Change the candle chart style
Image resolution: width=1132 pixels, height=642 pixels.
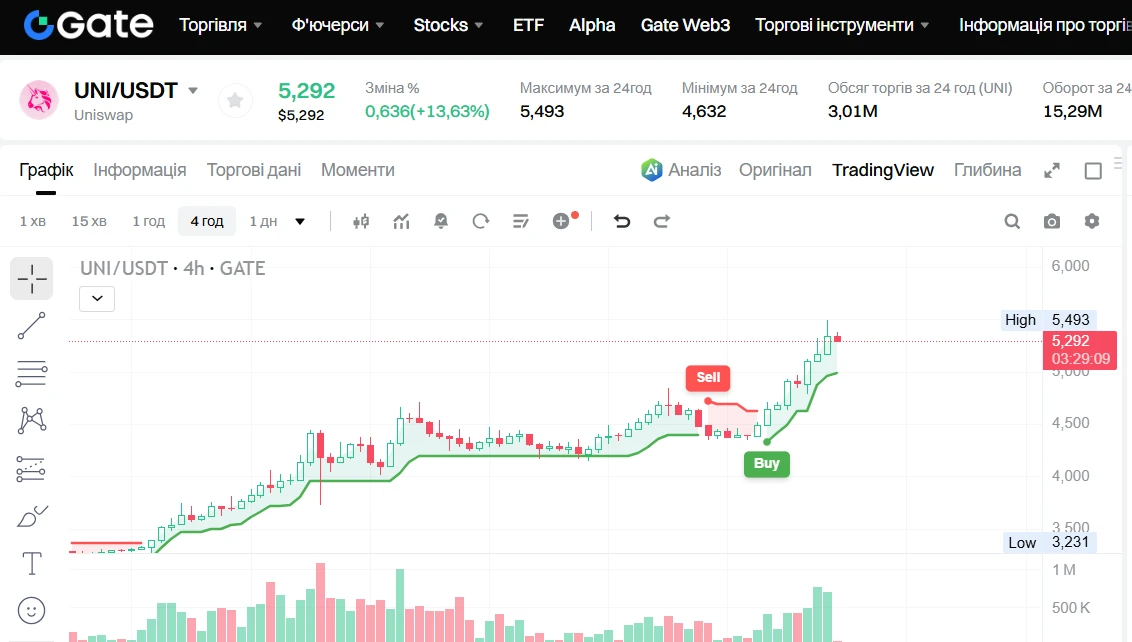pyautogui.click(x=361, y=221)
